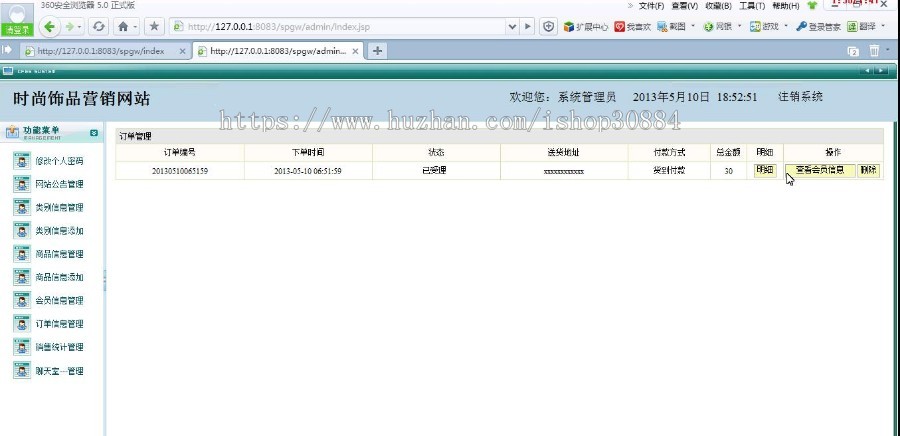
Task: Click the browser forward arrow
Action: (70, 26)
